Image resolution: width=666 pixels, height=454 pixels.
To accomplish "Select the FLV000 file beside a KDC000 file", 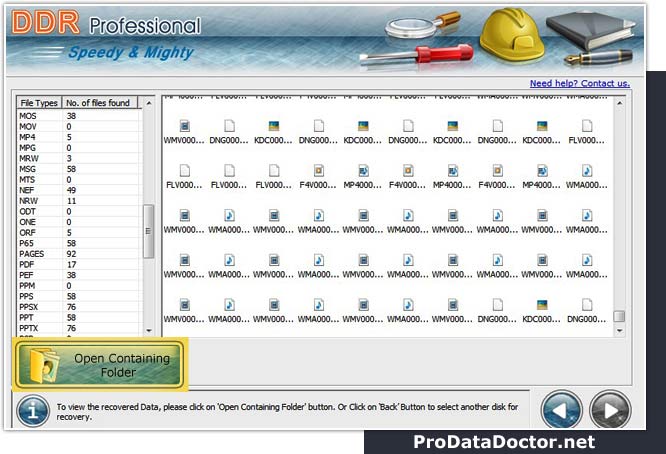I will (x=587, y=132).
